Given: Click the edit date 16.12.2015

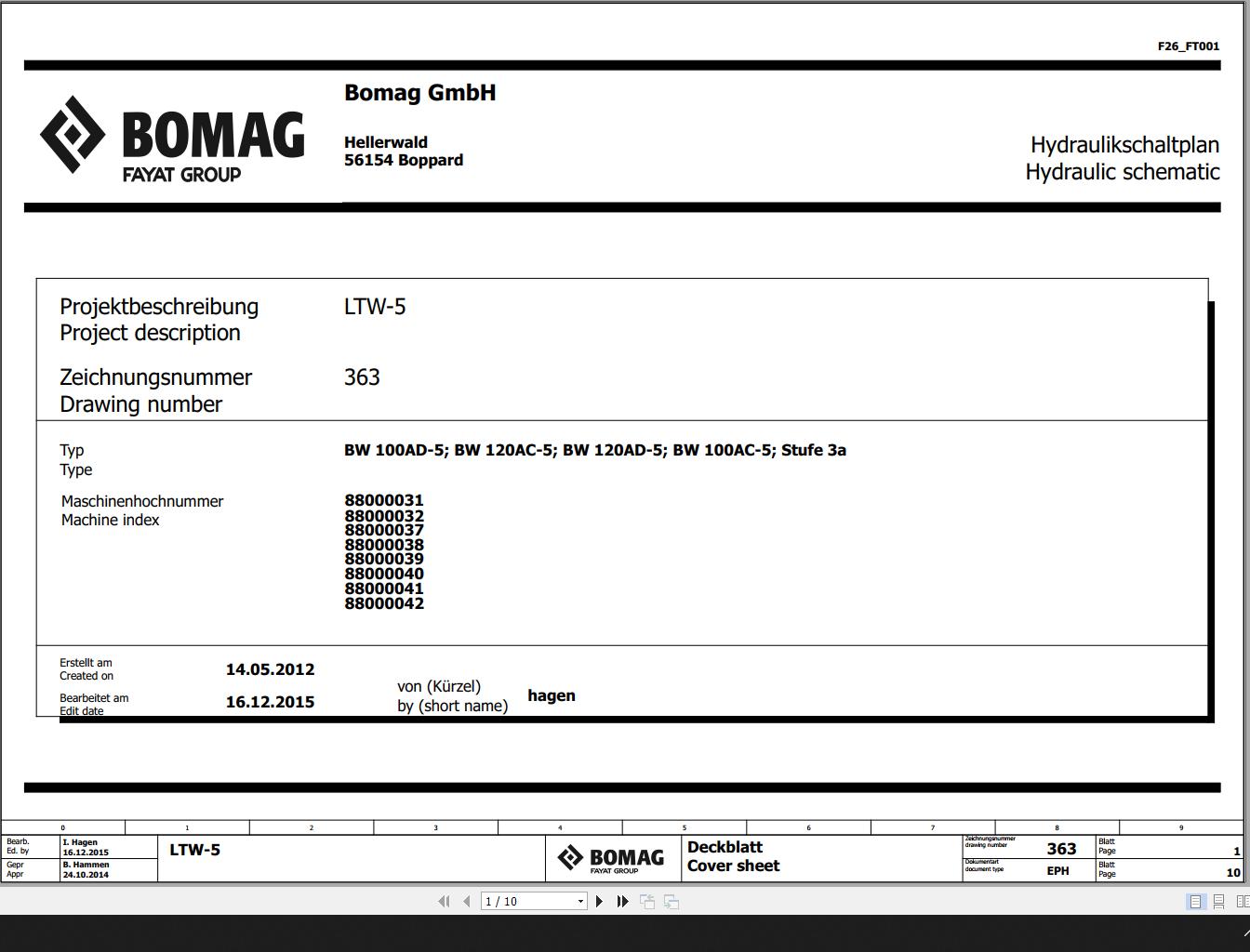Looking at the screenshot, I should point(270,702).
